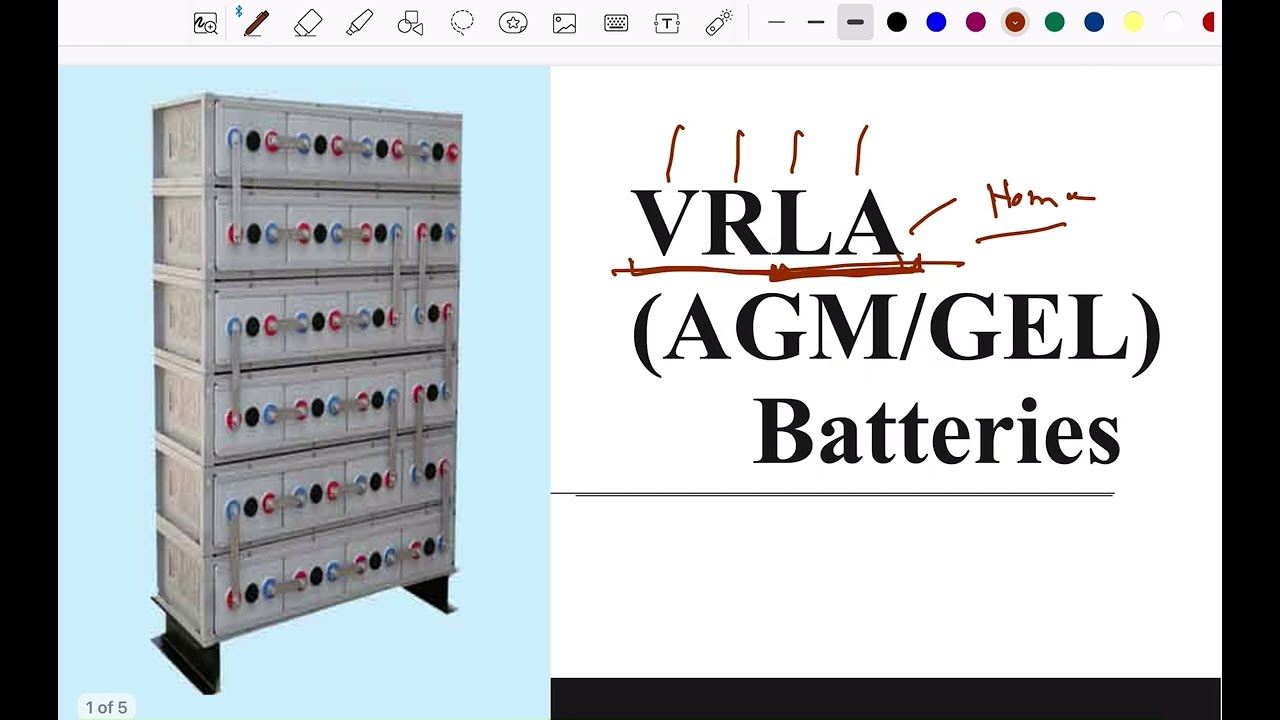Pick the dark blue pen color
Viewport: 1280px width, 720px height.
(1094, 22)
